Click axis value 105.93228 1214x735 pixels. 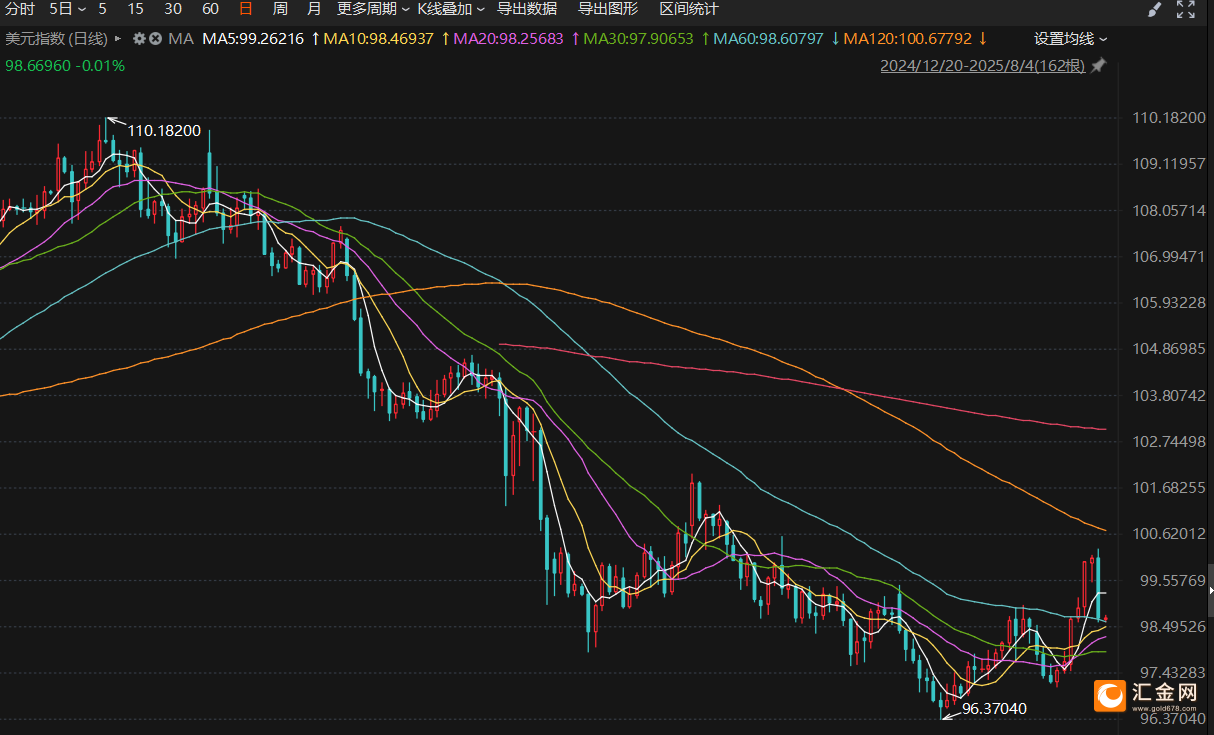click(1169, 303)
